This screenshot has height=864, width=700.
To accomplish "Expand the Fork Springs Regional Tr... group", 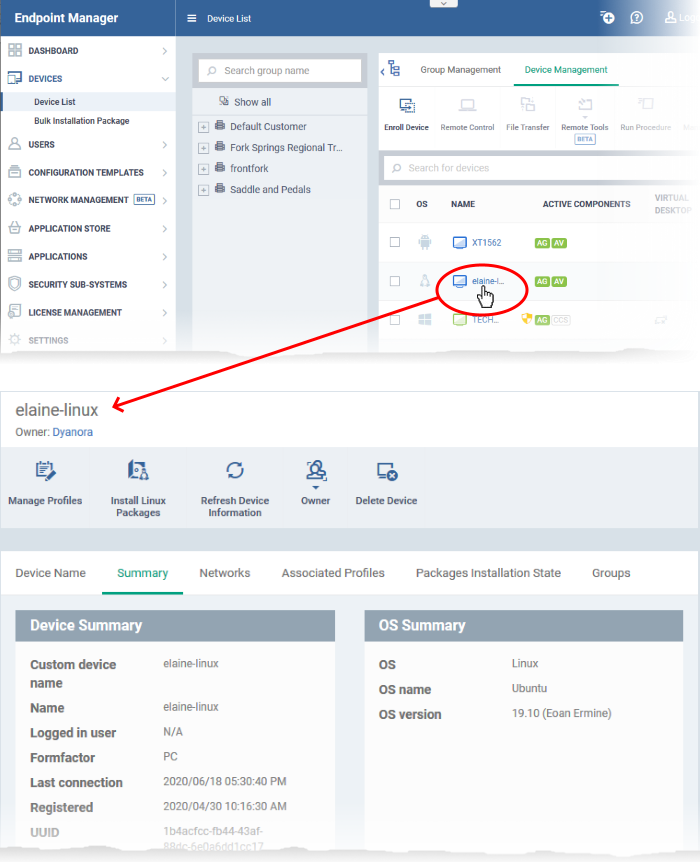I will coord(203,148).
